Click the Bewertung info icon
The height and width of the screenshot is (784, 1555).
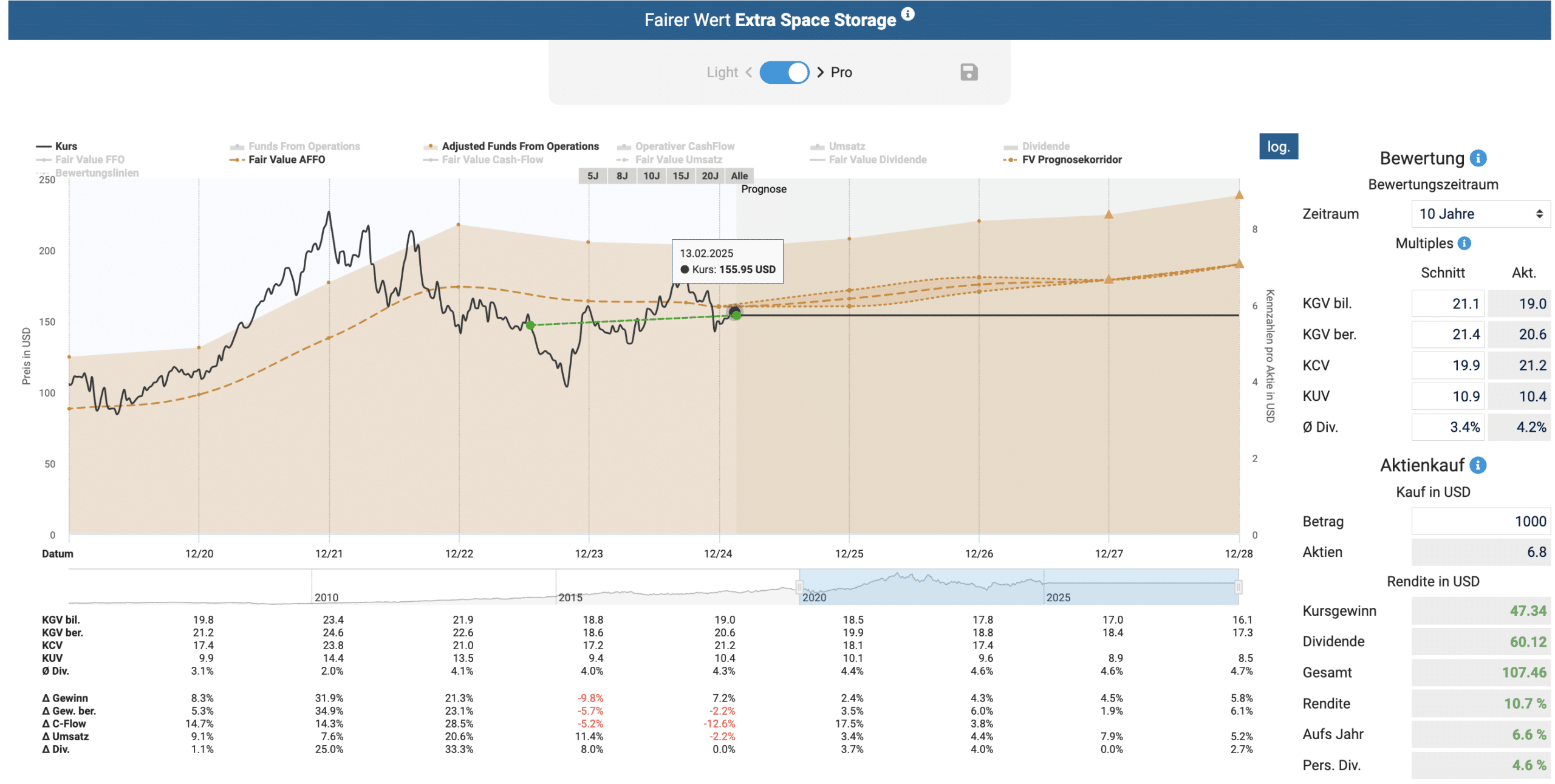coord(1477,159)
